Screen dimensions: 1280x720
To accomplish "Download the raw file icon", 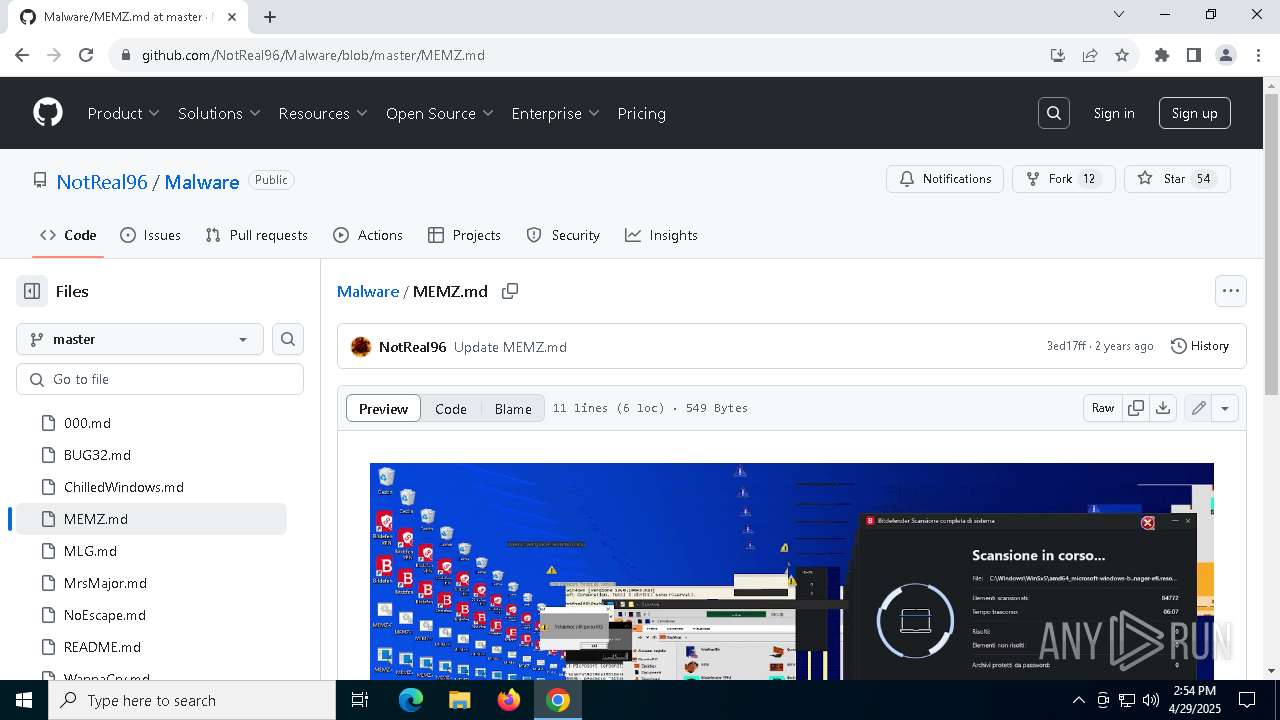I will click(1163, 408).
